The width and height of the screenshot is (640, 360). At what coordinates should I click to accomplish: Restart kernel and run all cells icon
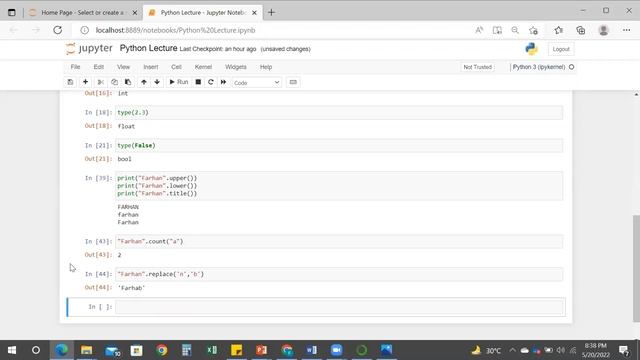click(x=223, y=82)
